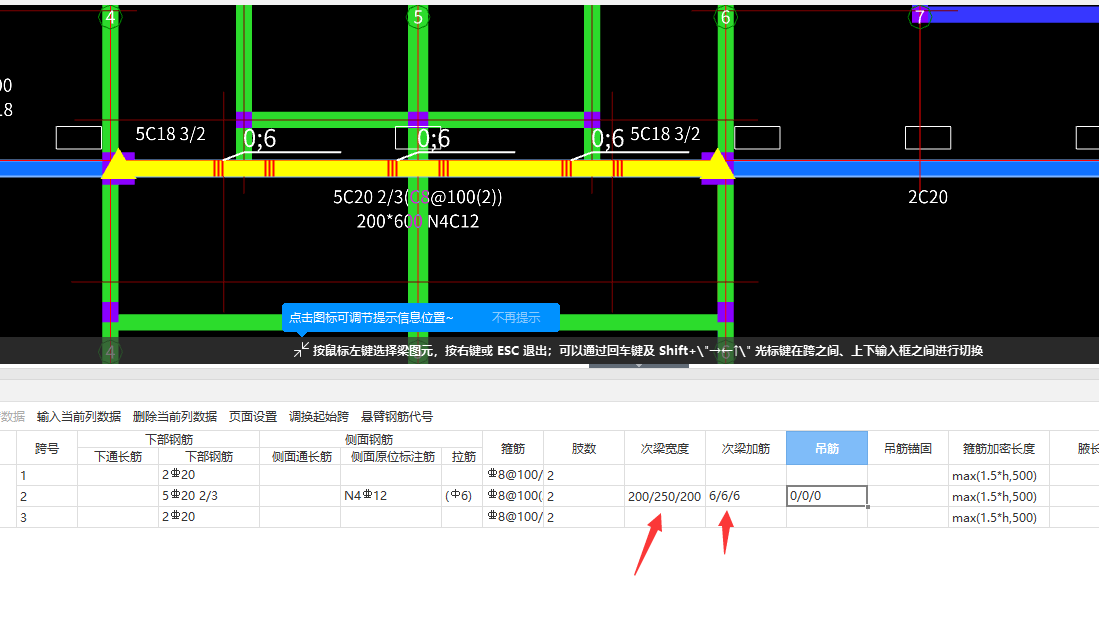Select span number 3 row
The image size is (1099, 636).
[x=47, y=517]
